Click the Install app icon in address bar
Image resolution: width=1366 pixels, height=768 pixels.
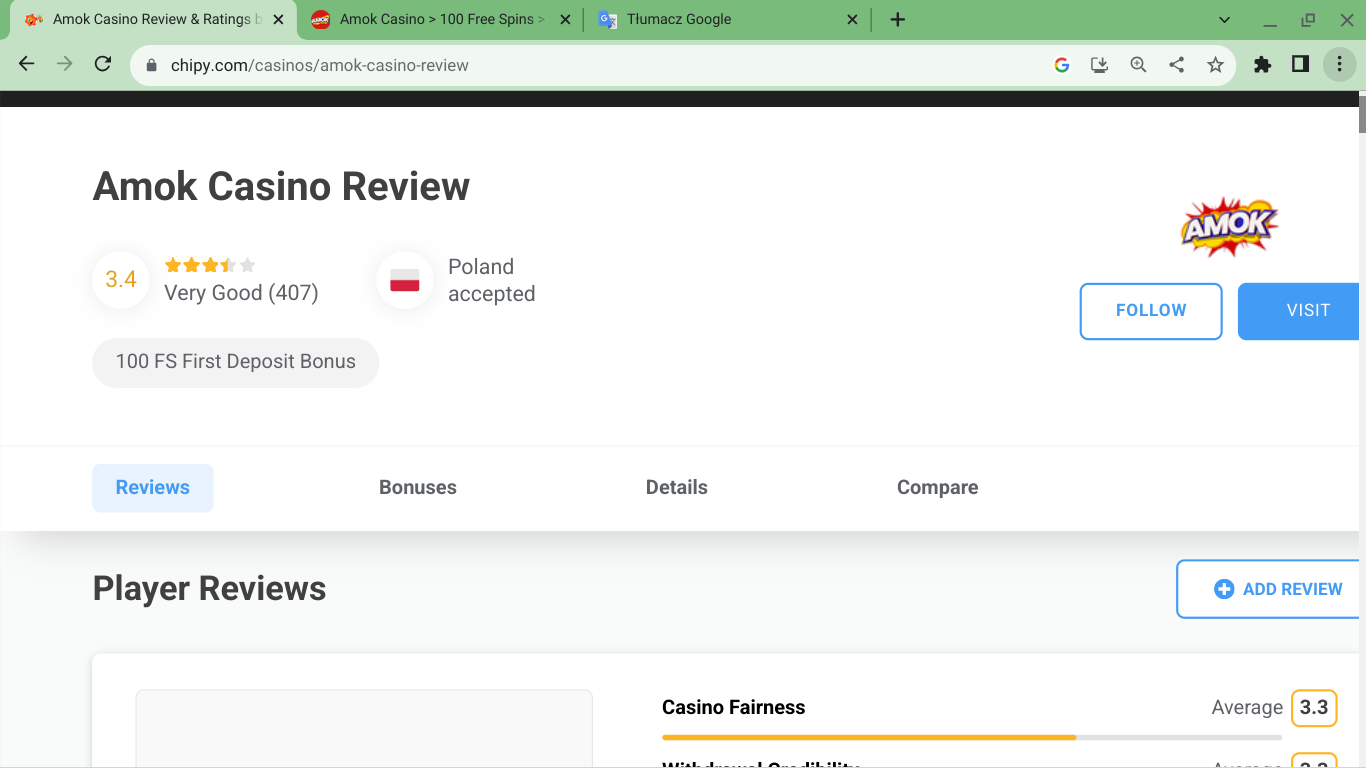coord(1099,65)
